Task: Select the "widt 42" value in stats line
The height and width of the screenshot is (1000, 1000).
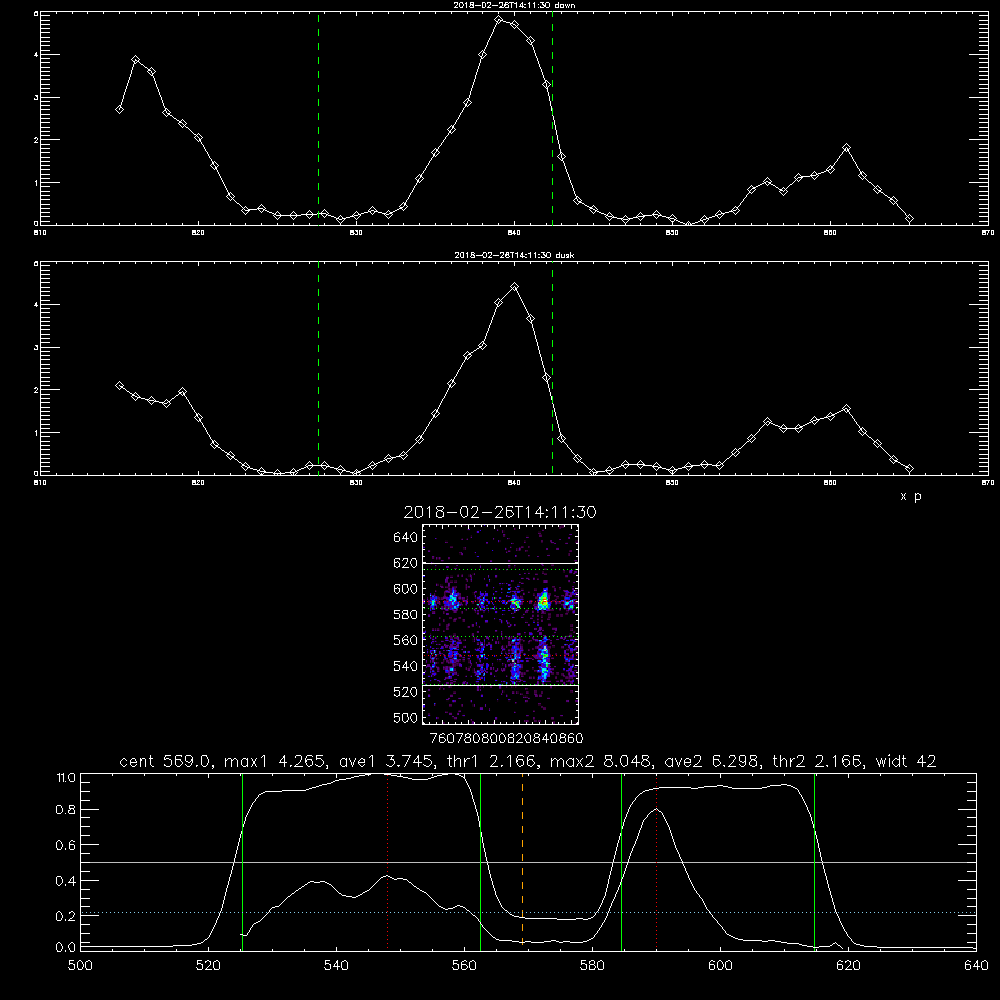Action: (x=906, y=761)
